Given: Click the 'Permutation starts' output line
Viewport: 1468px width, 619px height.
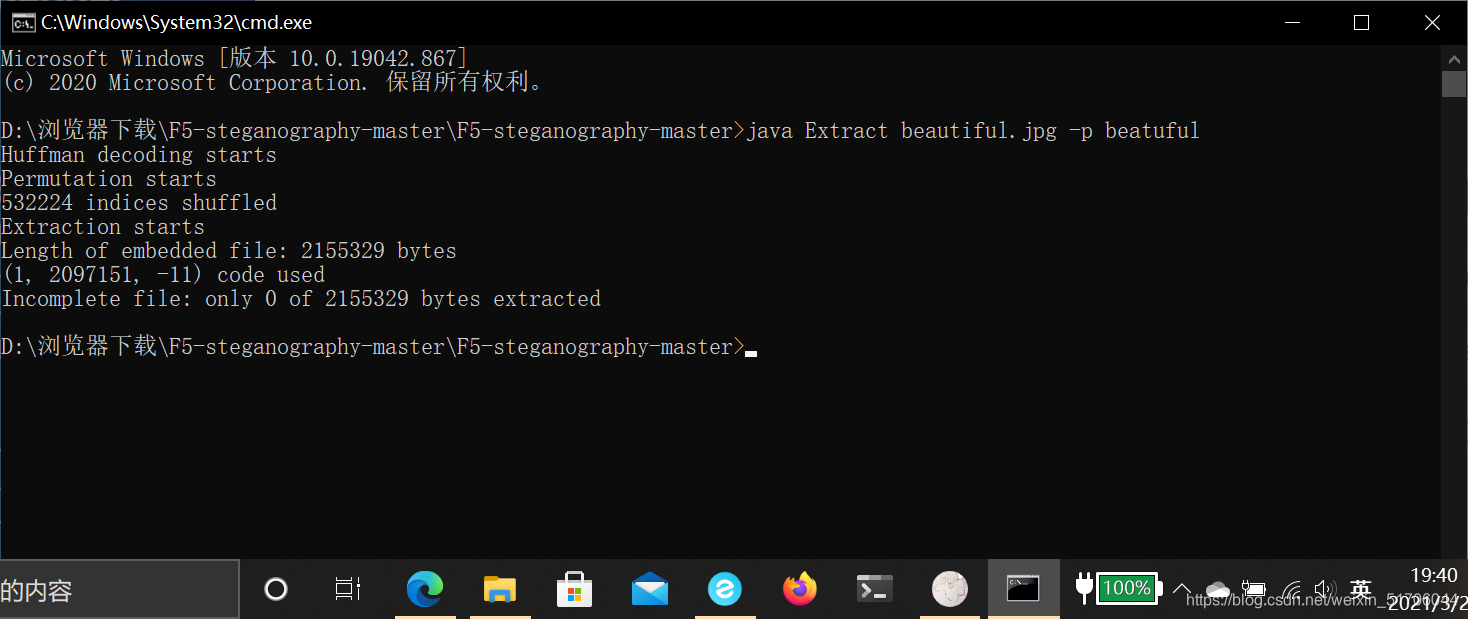Looking at the screenshot, I should pos(109,179).
